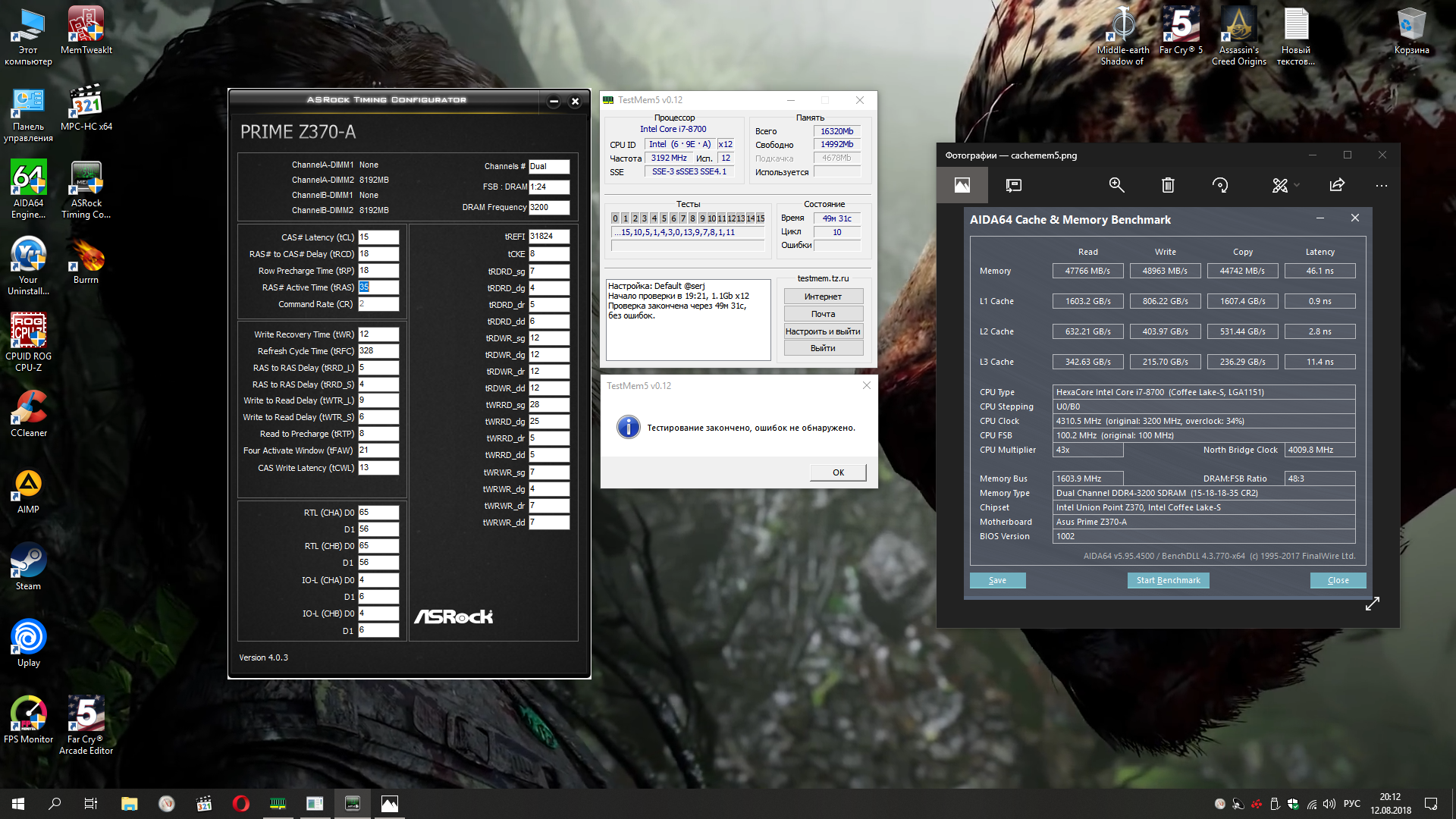Expand the Edit & Create dropdown chevron
This screenshot has height=819, width=1456.
[x=1297, y=185]
